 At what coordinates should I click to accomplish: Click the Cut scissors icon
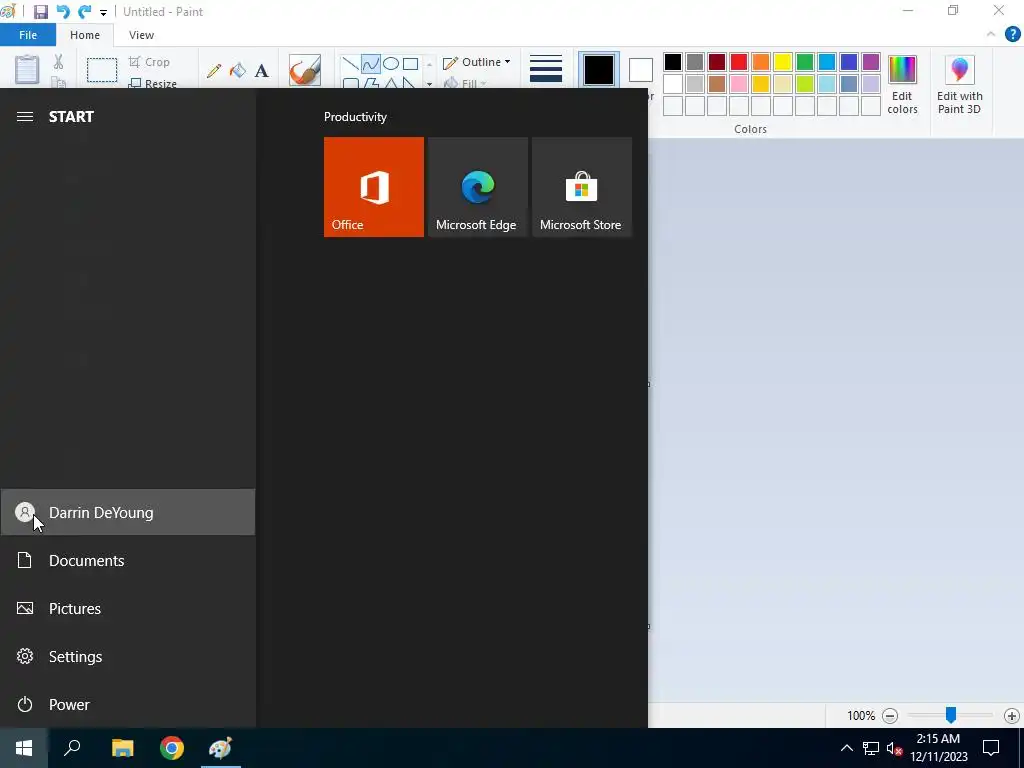click(x=58, y=62)
